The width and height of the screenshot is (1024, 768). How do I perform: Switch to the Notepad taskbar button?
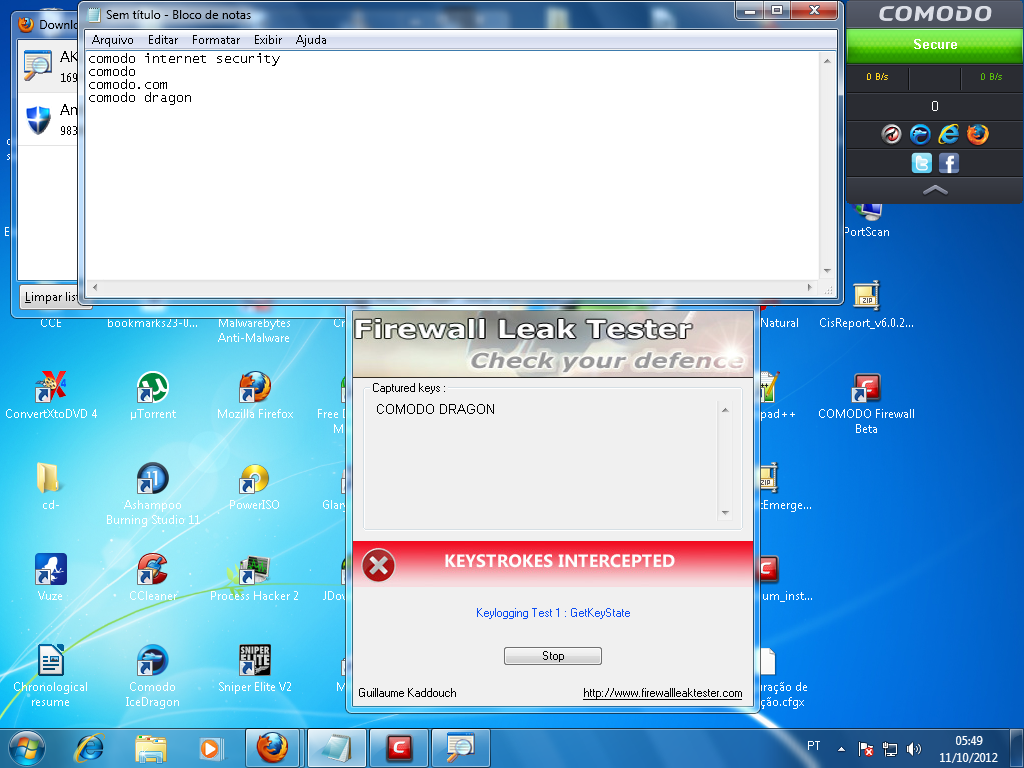[x=335, y=748]
